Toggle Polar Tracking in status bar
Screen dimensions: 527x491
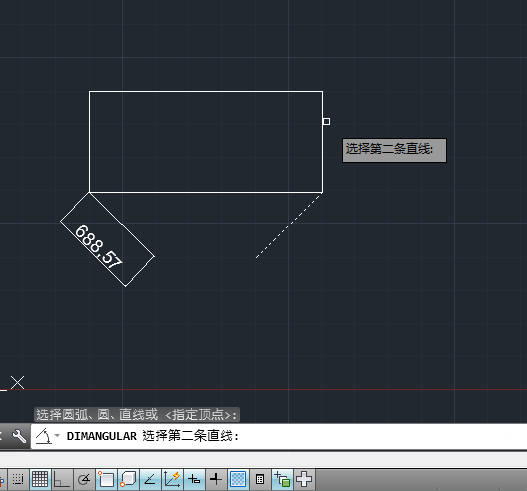coord(84,479)
